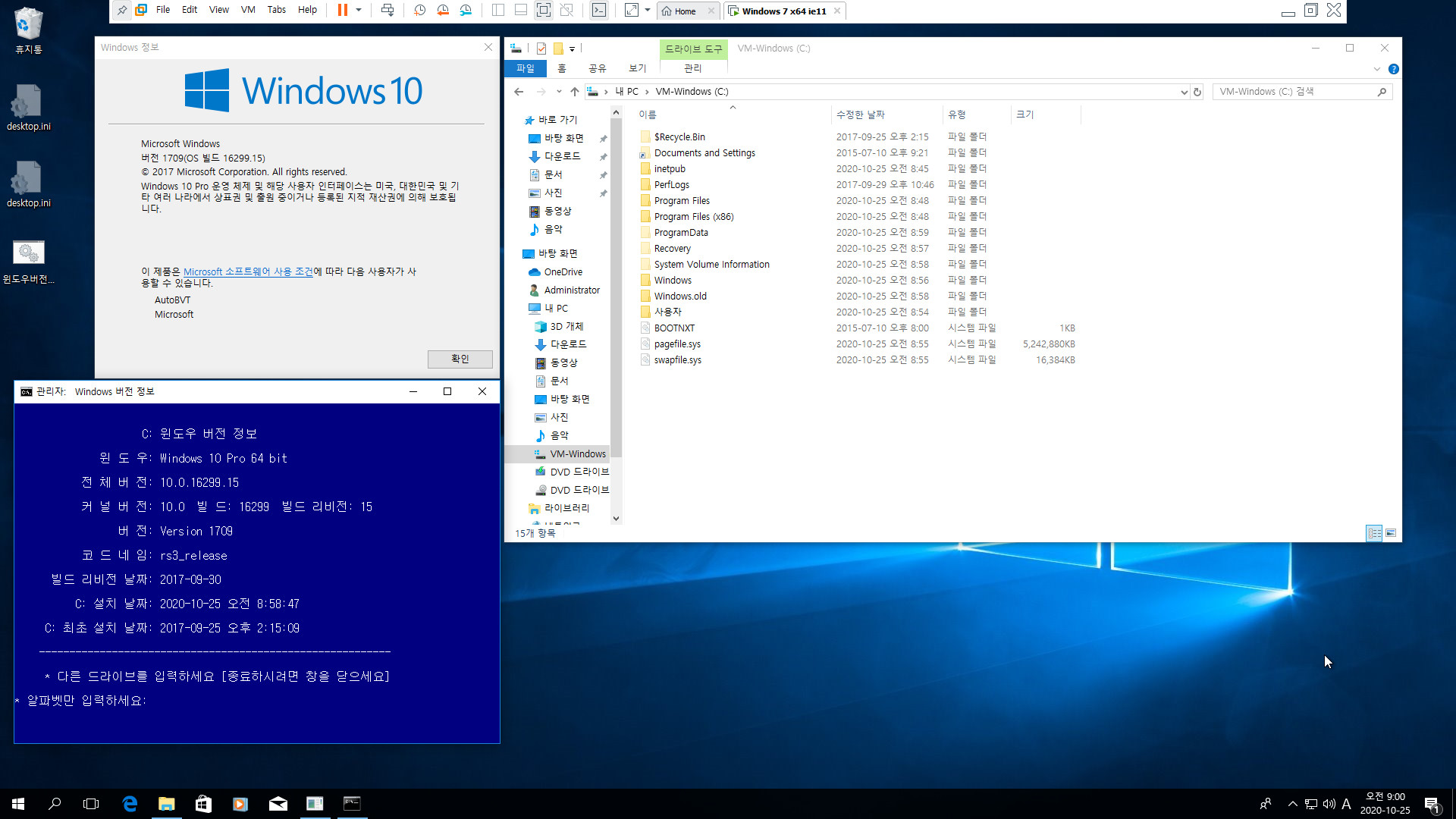Click the Unity mode icon in VMware toolbar
This screenshot has width=1456, height=819.
tap(566, 11)
